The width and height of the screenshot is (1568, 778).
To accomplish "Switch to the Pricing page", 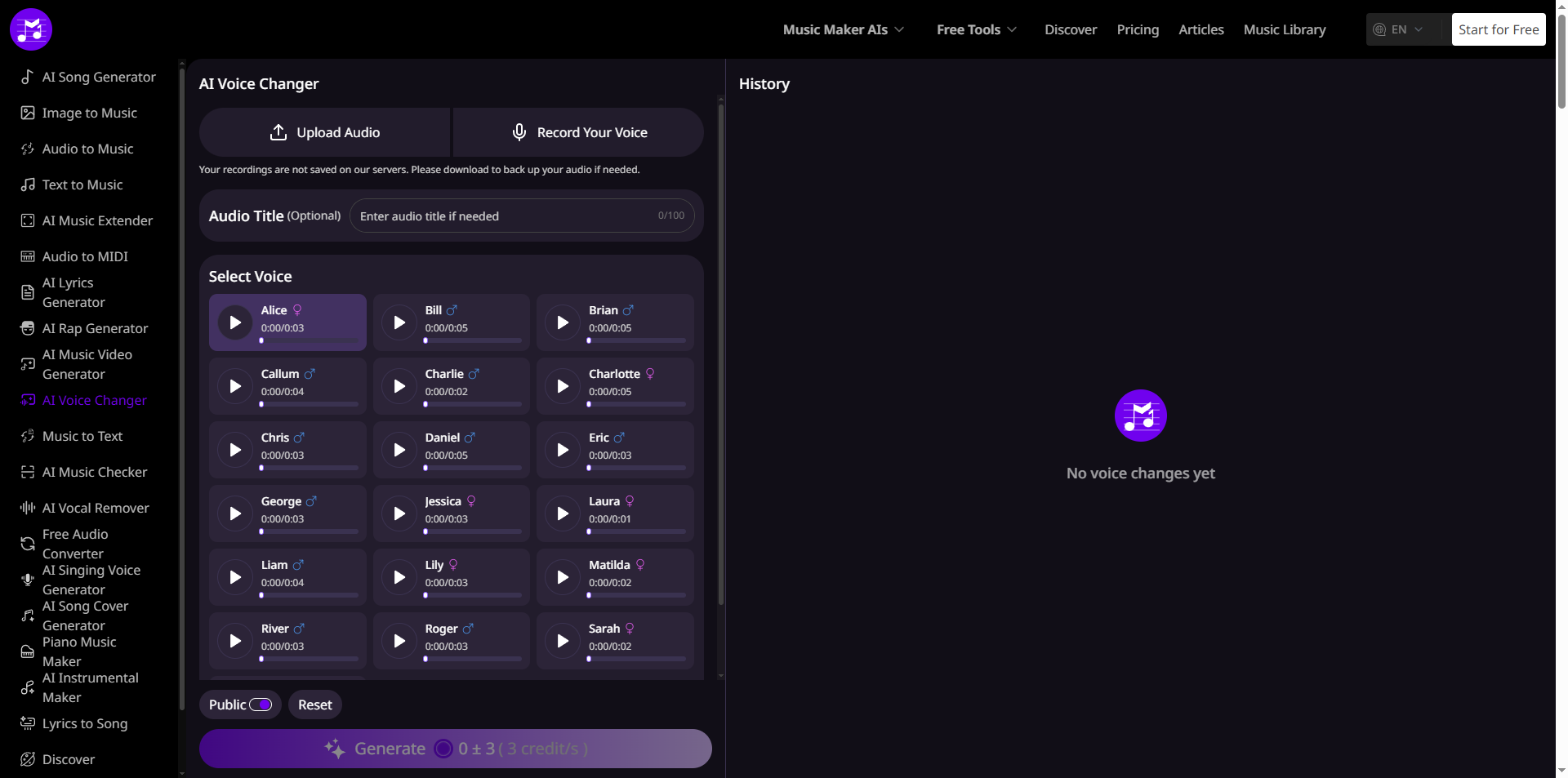I will click(1138, 29).
